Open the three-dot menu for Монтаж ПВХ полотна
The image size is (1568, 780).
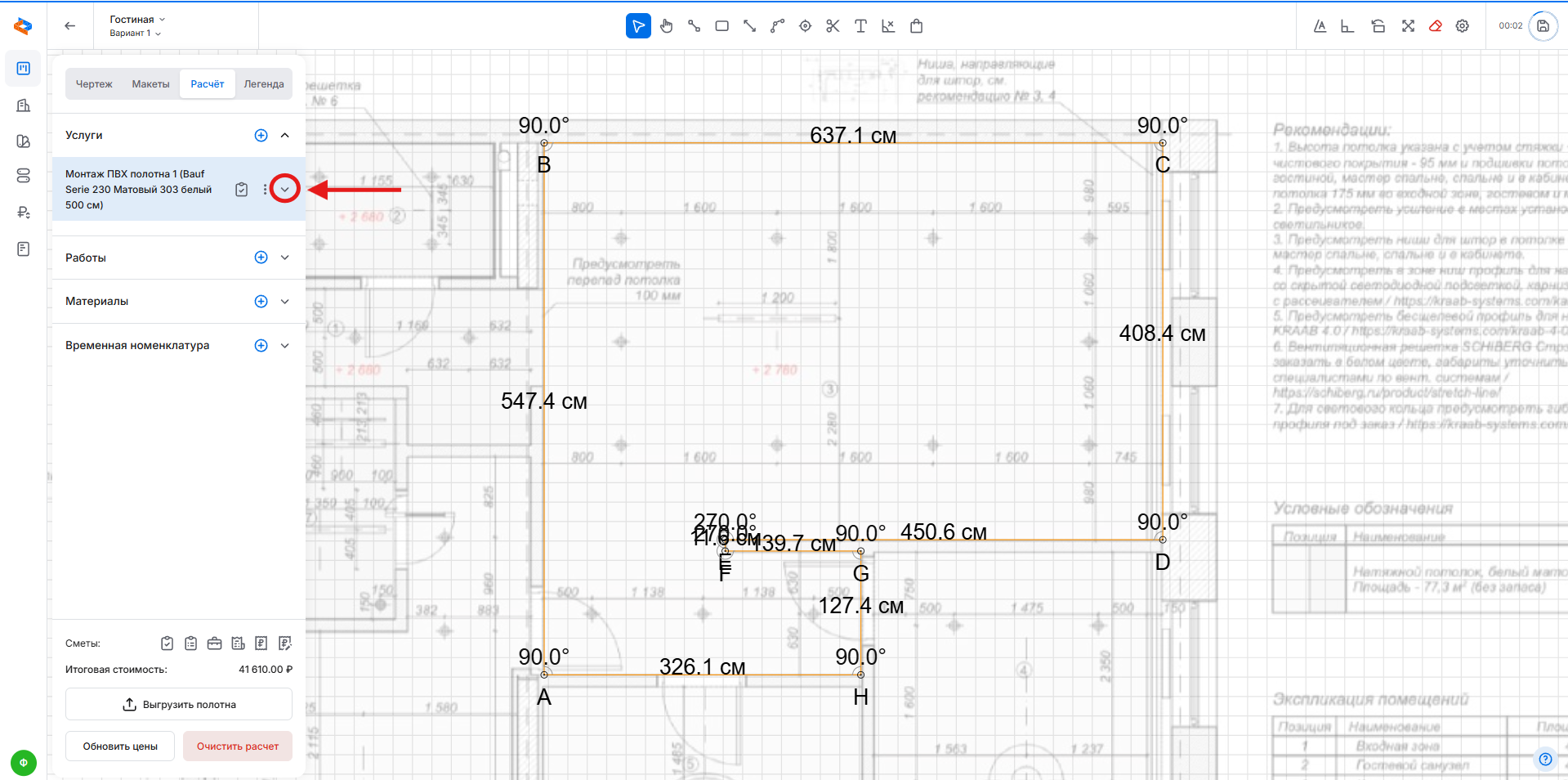pos(265,190)
